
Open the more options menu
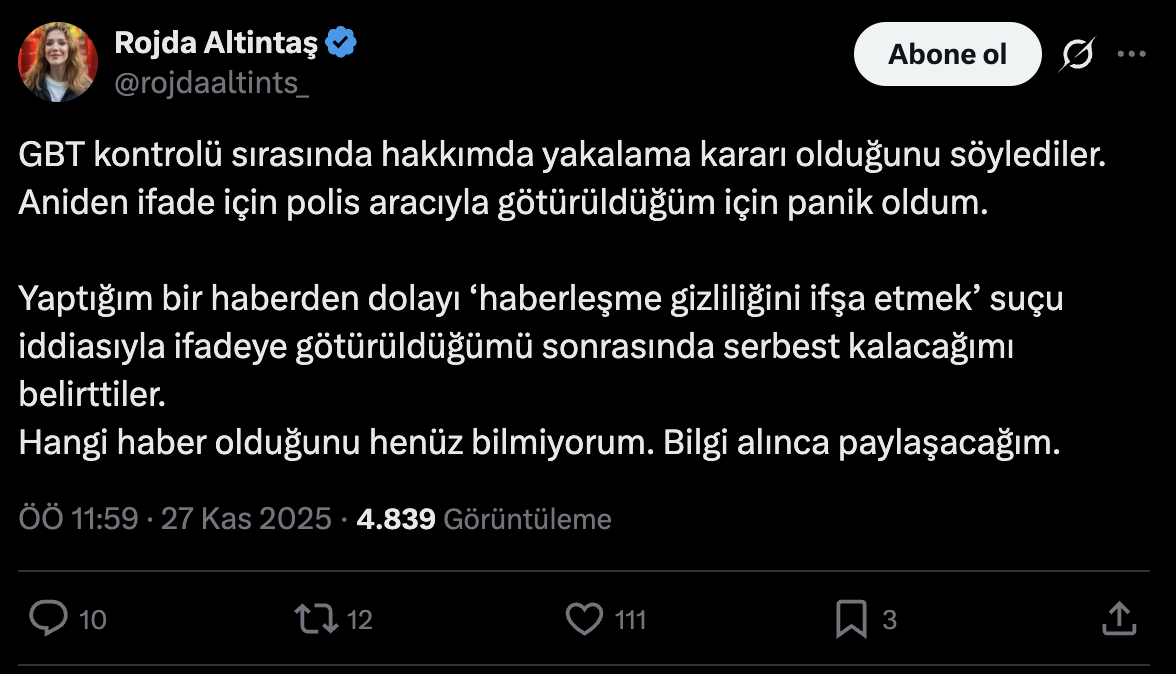tap(1133, 54)
